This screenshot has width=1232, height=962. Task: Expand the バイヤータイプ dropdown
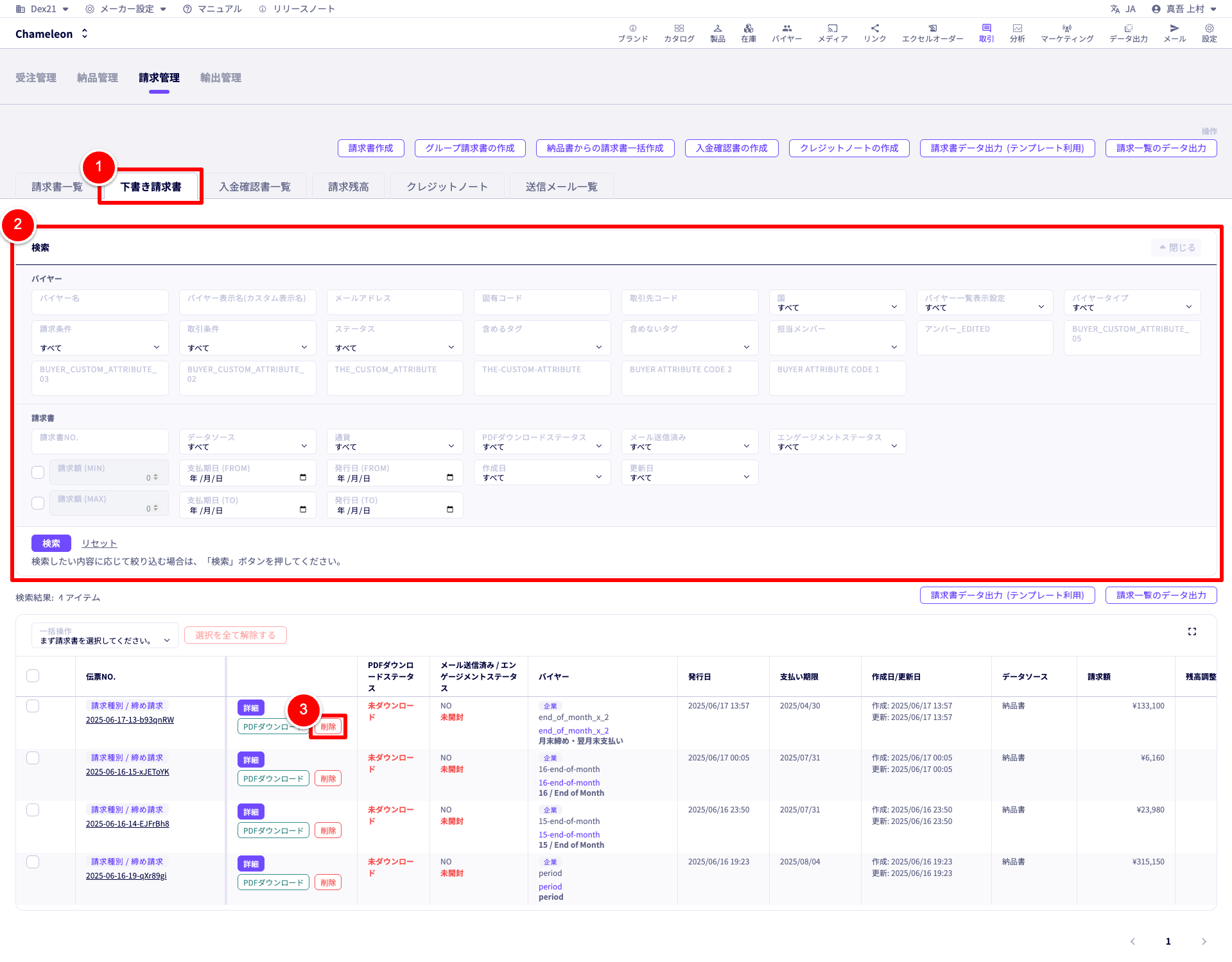pyautogui.click(x=1132, y=302)
